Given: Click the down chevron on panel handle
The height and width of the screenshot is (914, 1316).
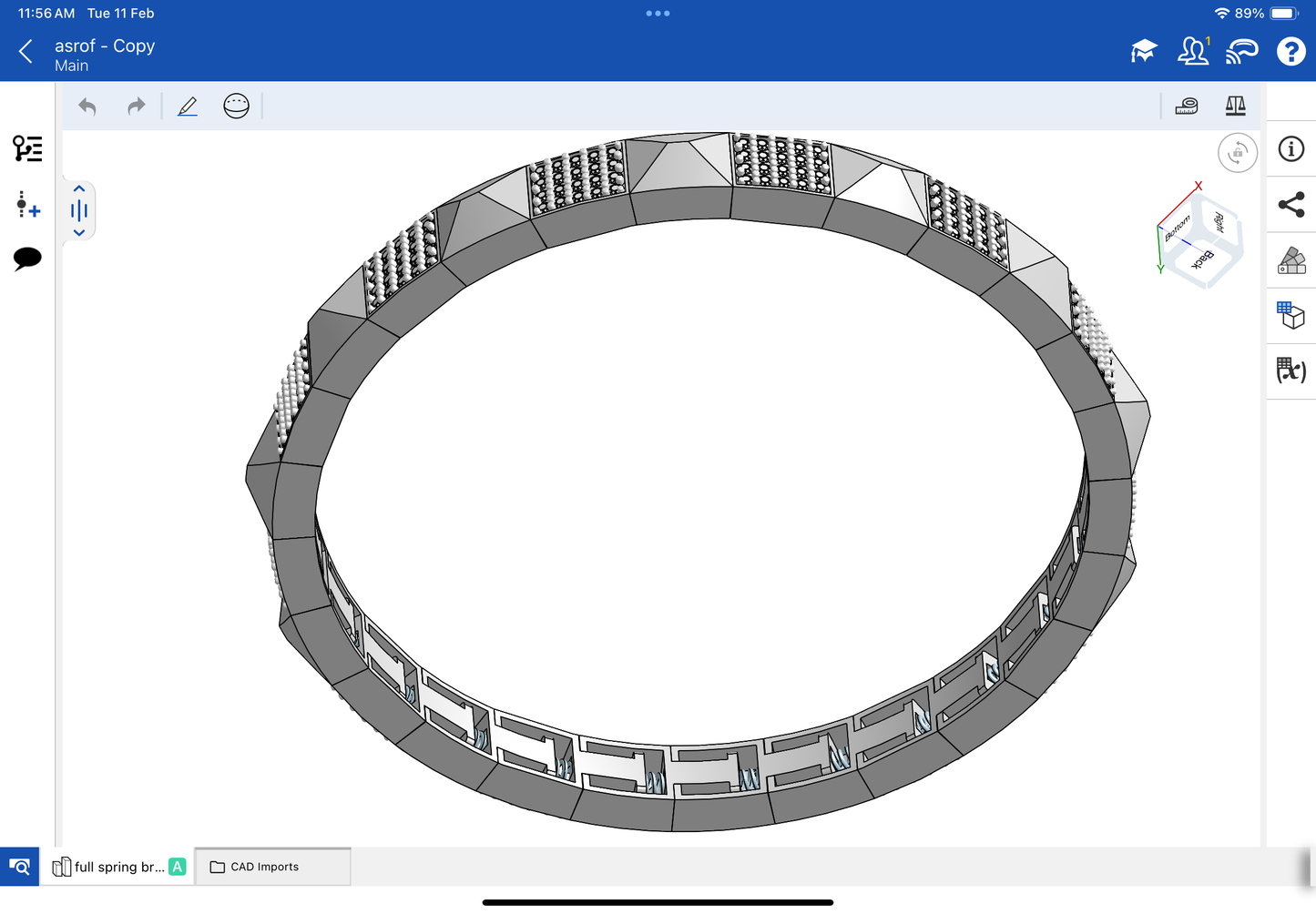Looking at the screenshot, I should 79,233.
